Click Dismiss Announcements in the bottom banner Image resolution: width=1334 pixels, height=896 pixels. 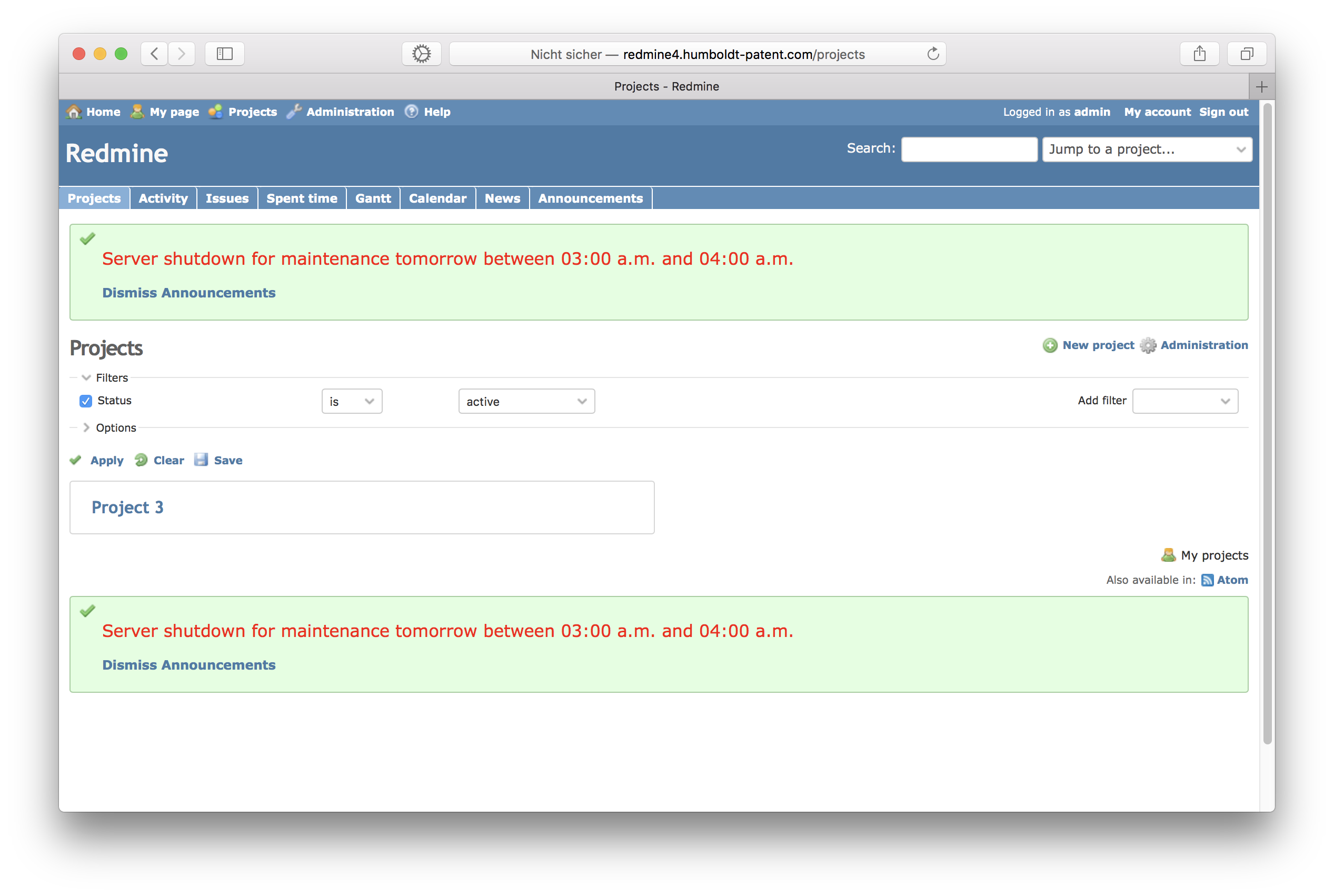pos(189,665)
